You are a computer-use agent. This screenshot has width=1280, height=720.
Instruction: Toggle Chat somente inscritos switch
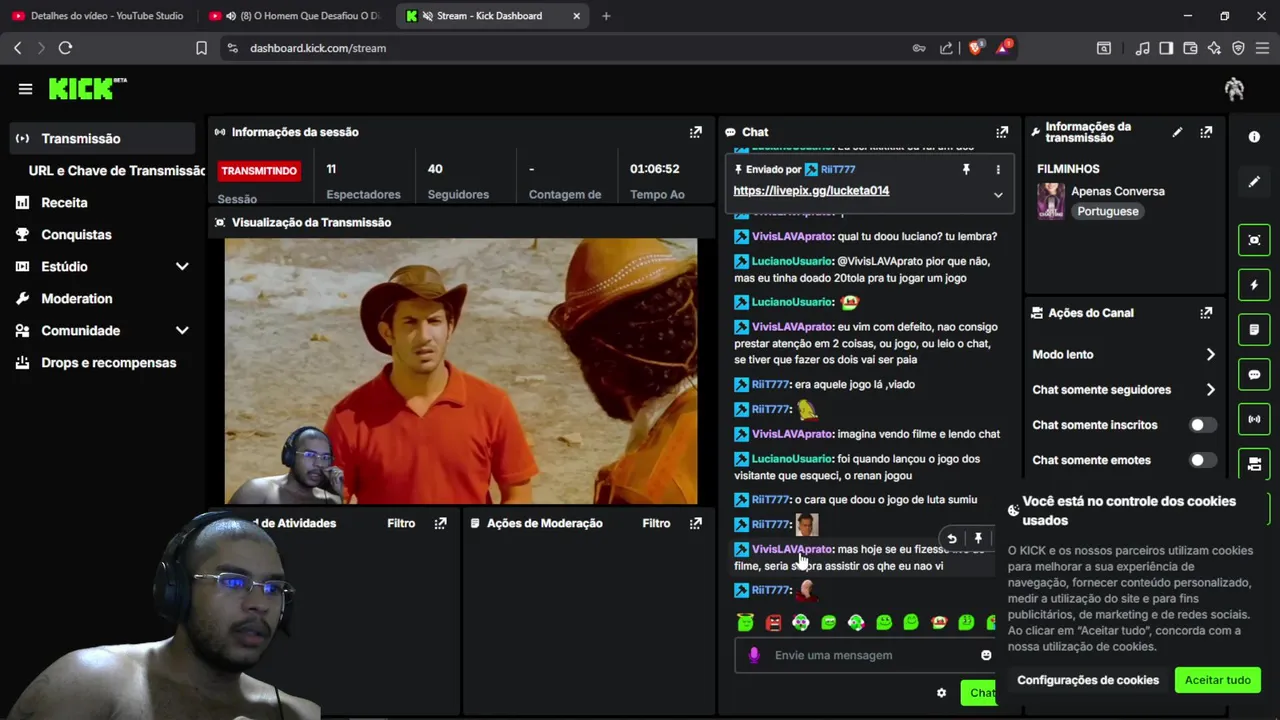coord(1203,425)
